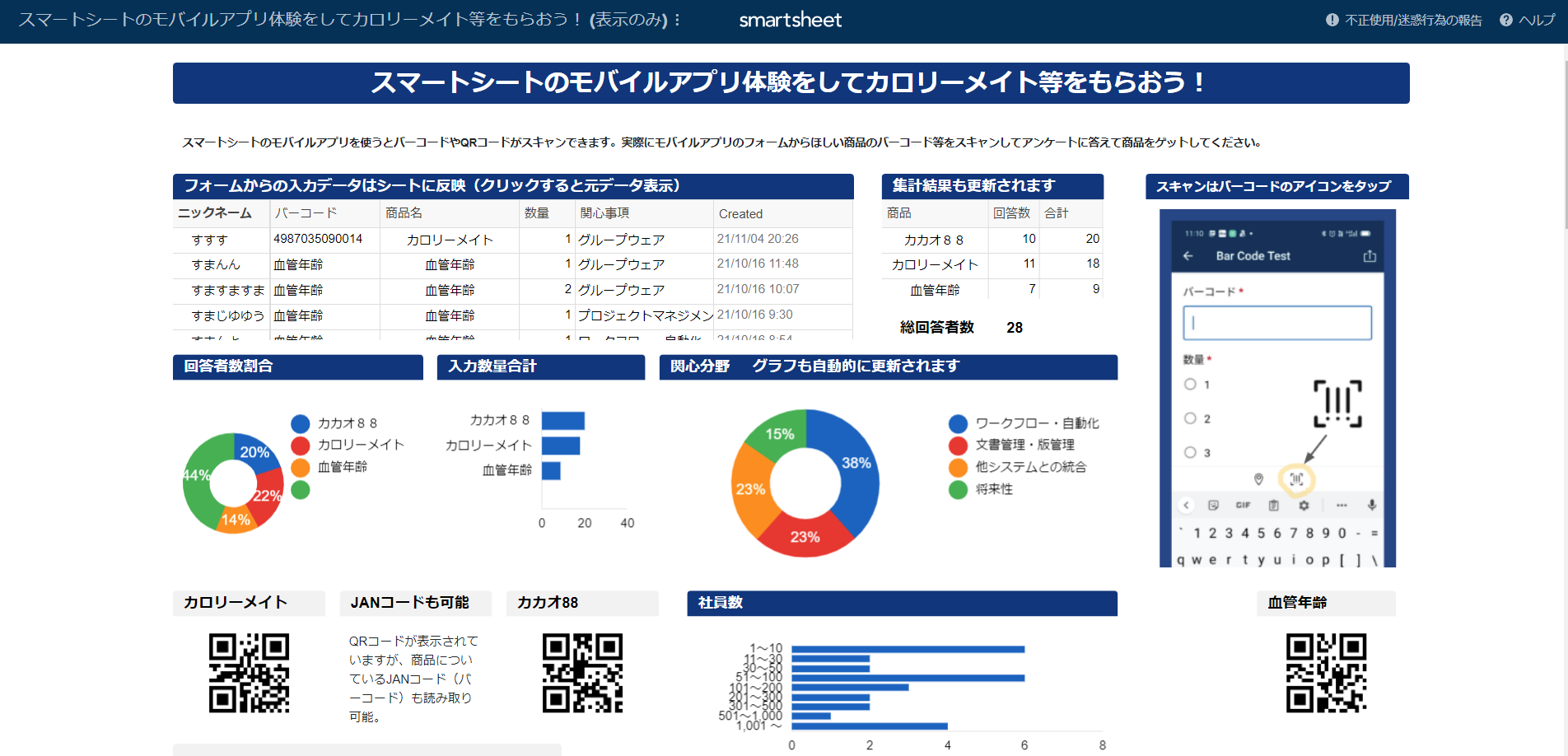Select radio option 3 under 数量

(1189, 451)
